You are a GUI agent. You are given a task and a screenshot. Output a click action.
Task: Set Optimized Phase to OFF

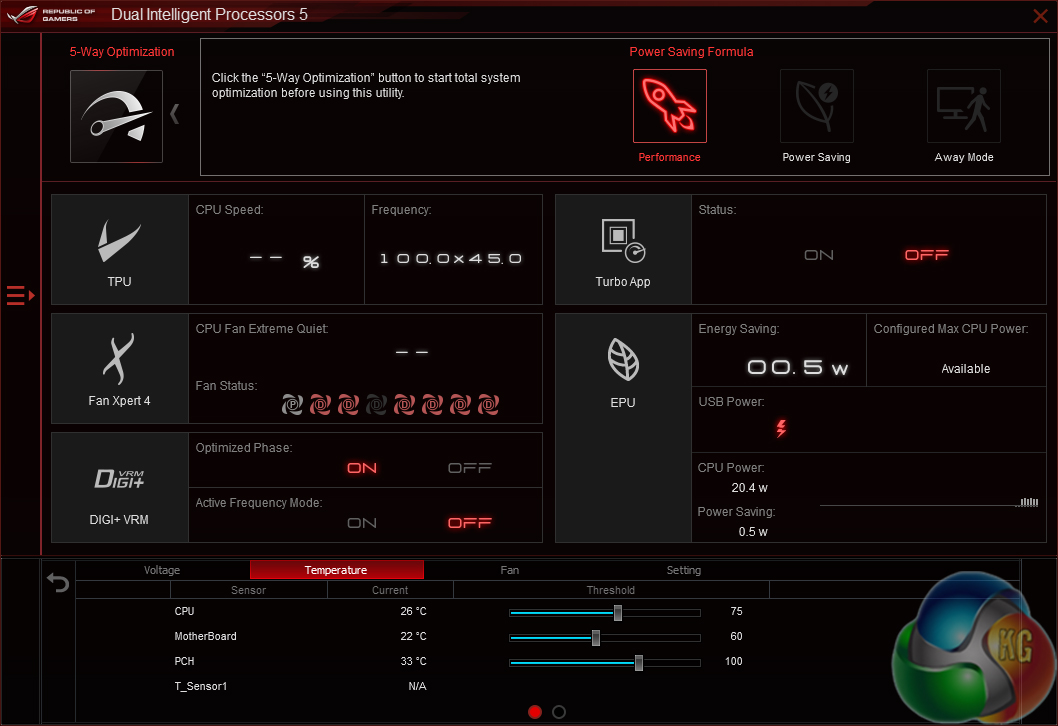(x=470, y=468)
